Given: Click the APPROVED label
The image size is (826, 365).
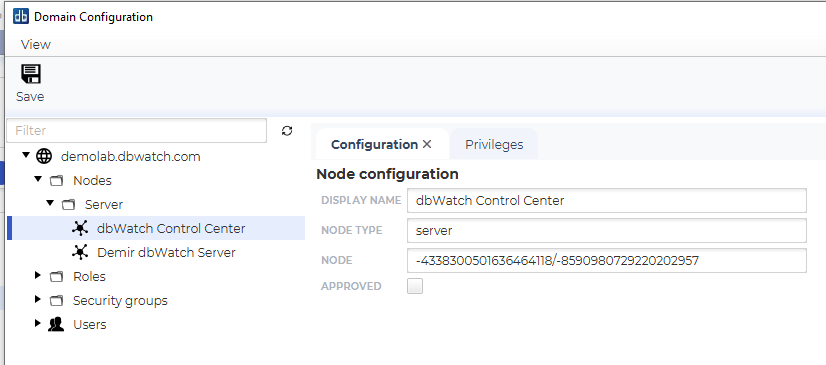Looking at the screenshot, I should [x=351, y=287].
